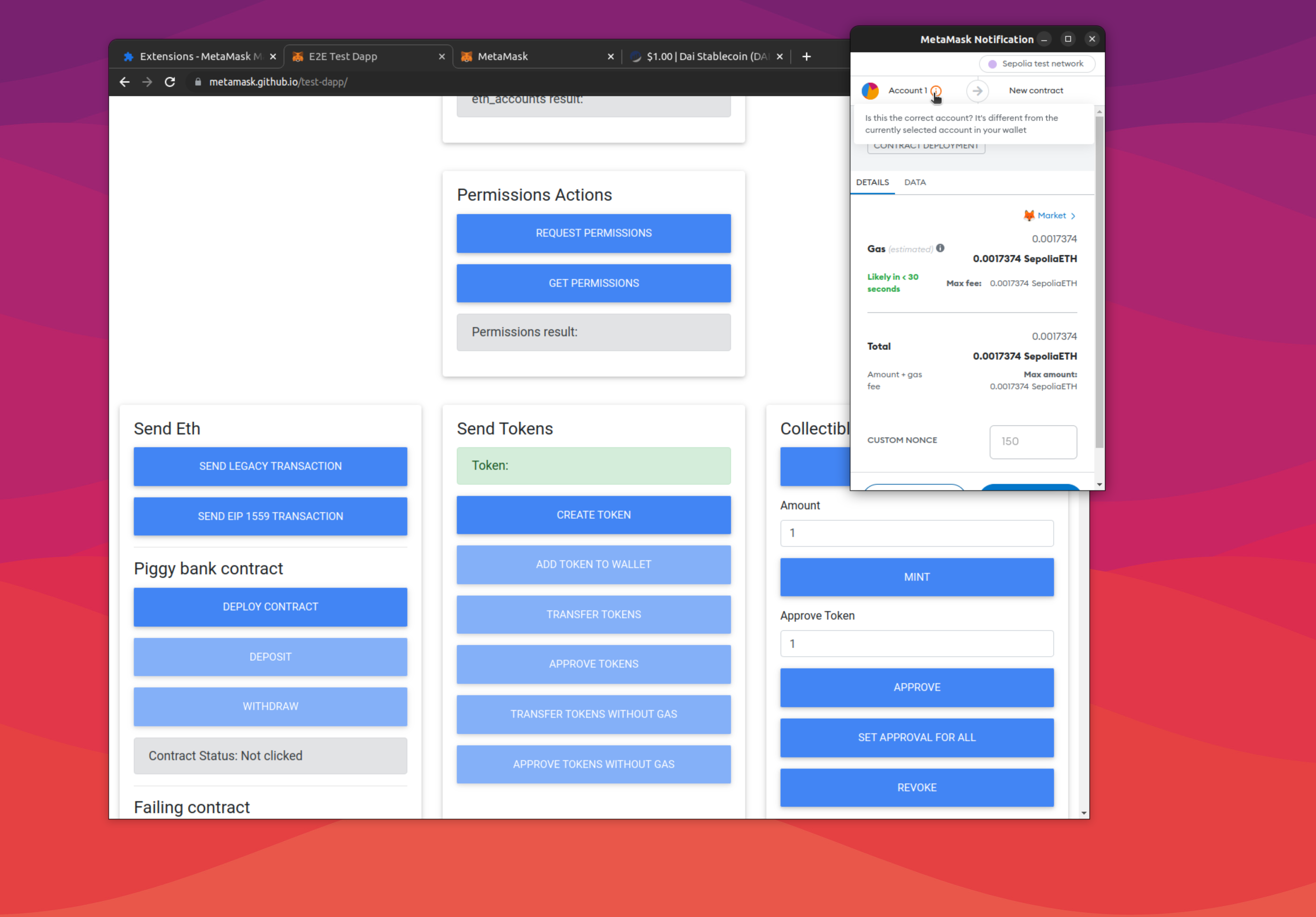
Task: Click the Account 1 avatar icon
Action: click(870, 90)
